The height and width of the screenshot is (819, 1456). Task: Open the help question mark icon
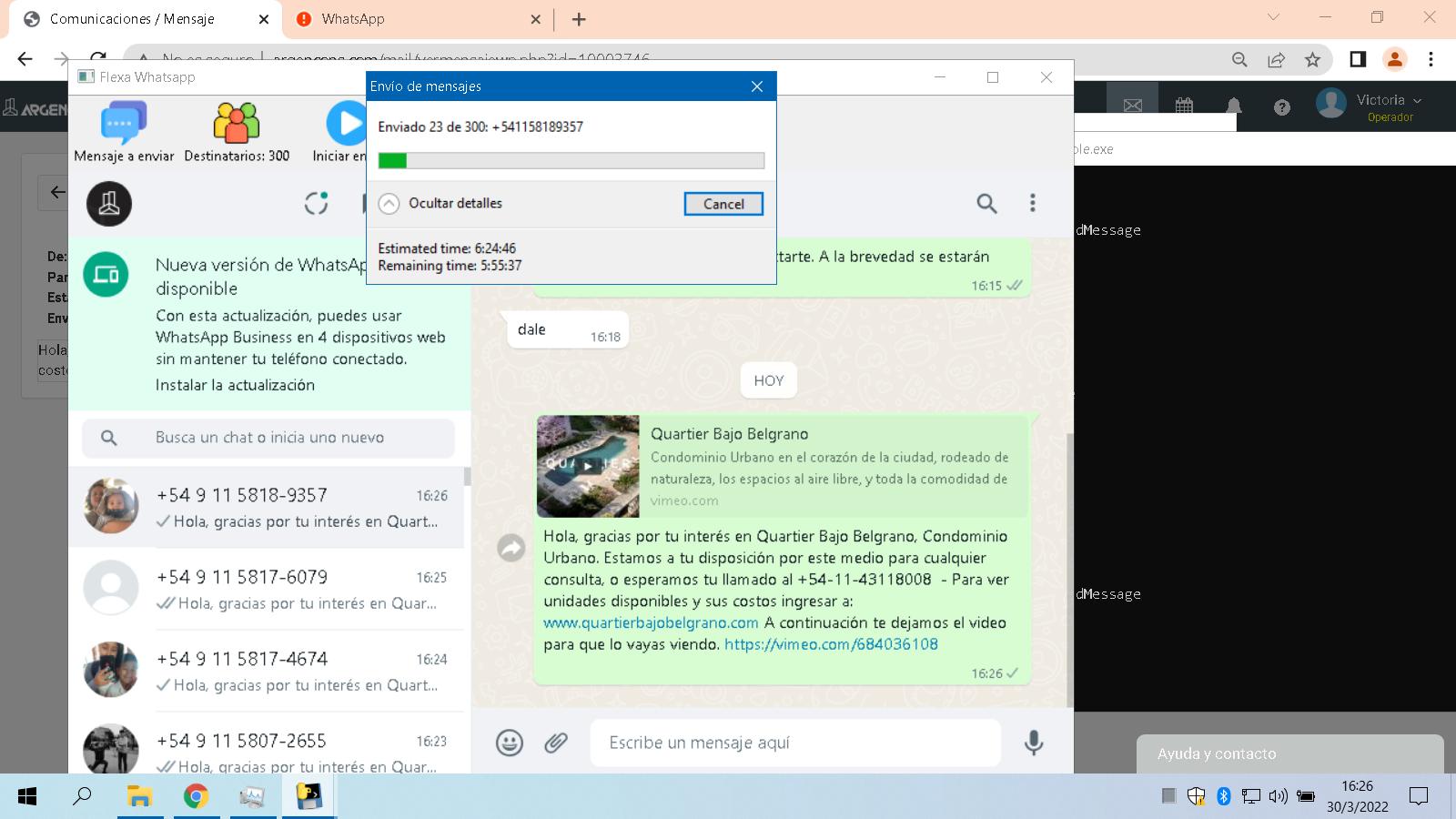tap(1282, 107)
